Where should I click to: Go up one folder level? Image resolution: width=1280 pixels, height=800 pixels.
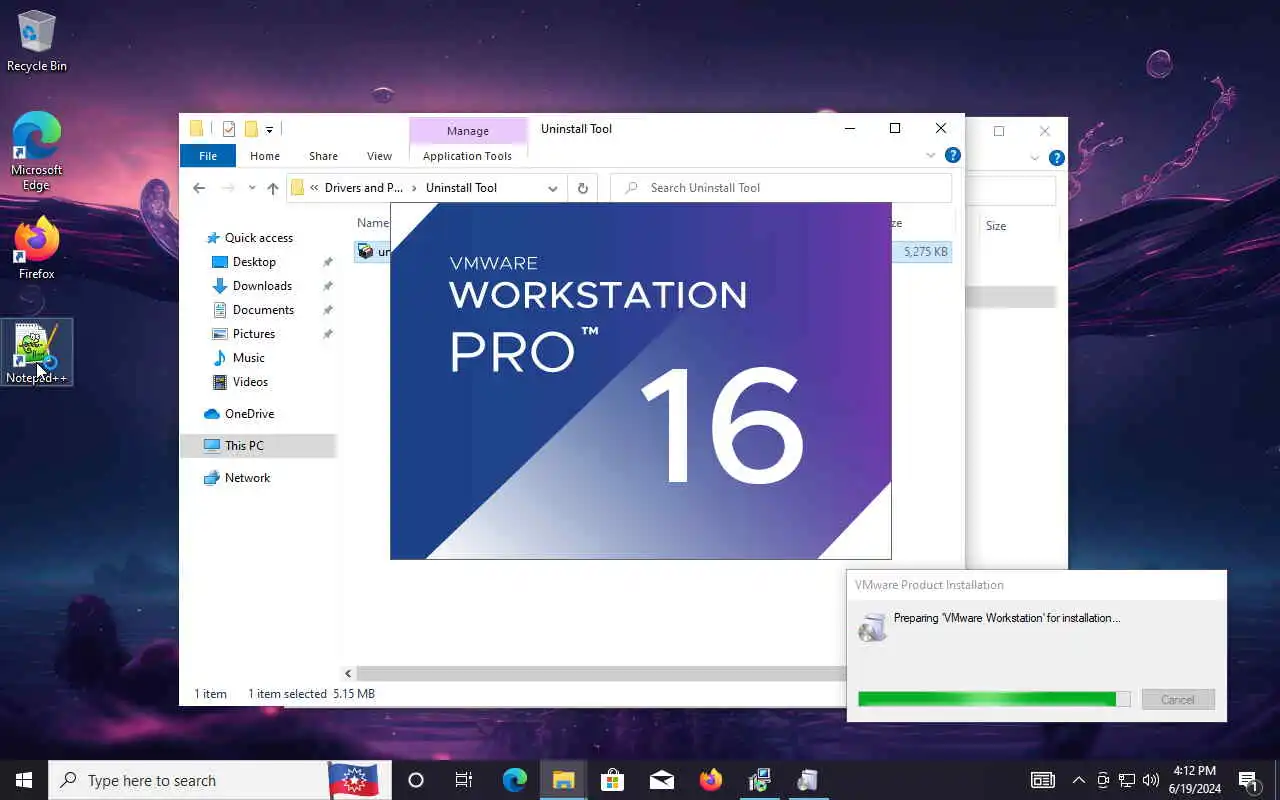click(272, 188)
